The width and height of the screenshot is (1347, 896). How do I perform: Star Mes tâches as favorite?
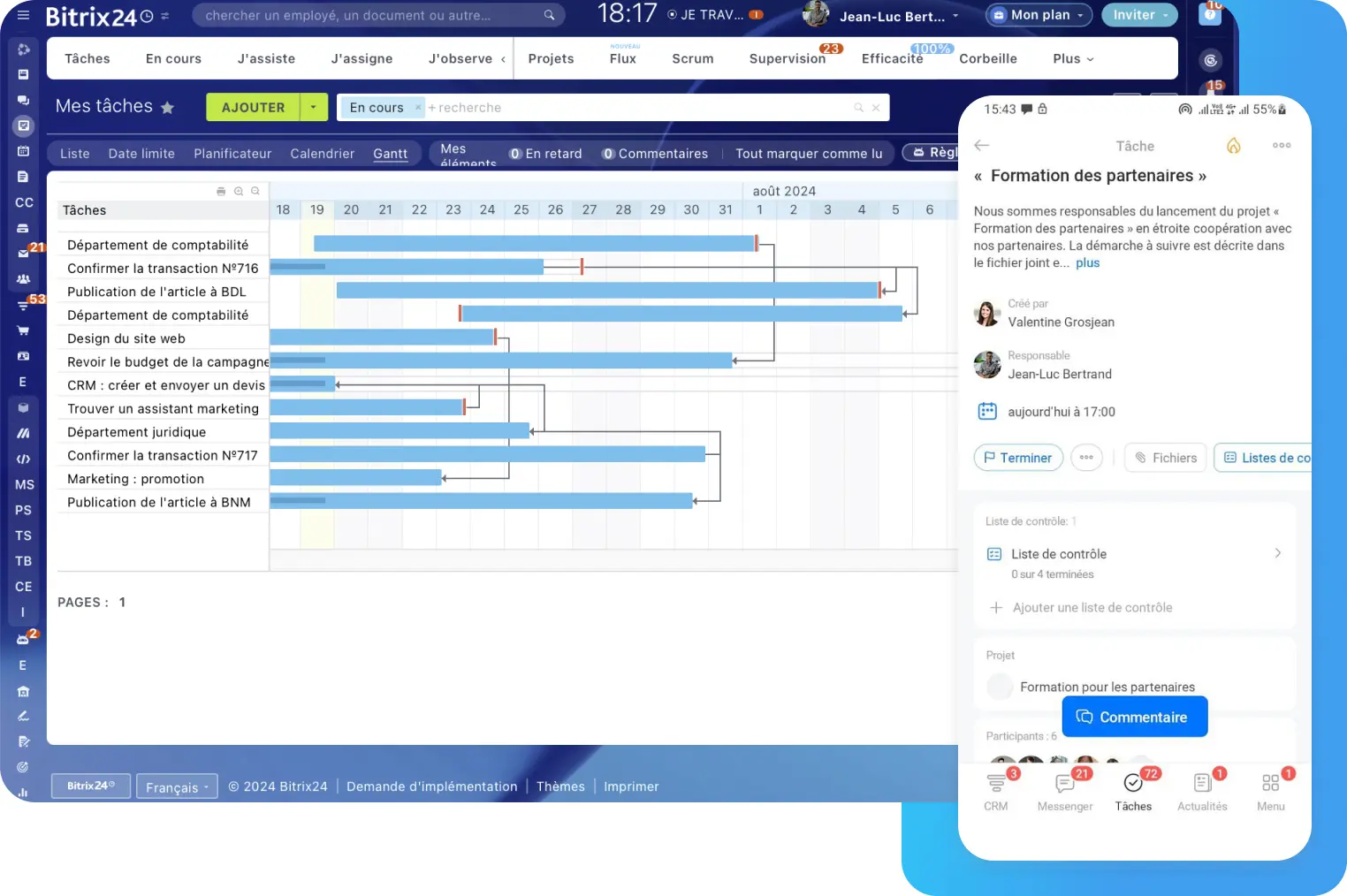click(168, 108)
